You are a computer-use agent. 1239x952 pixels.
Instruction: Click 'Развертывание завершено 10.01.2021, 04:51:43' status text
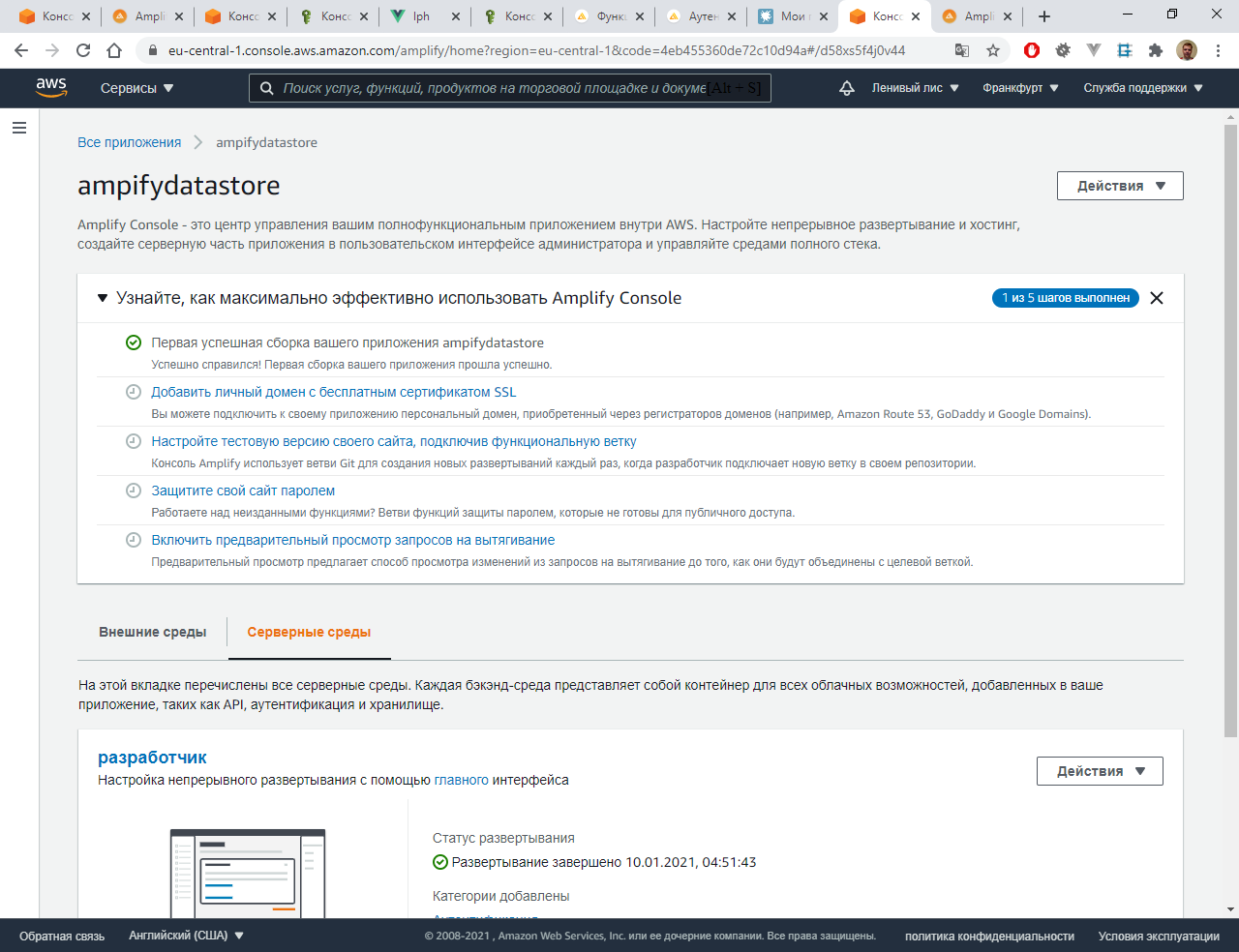604,862
